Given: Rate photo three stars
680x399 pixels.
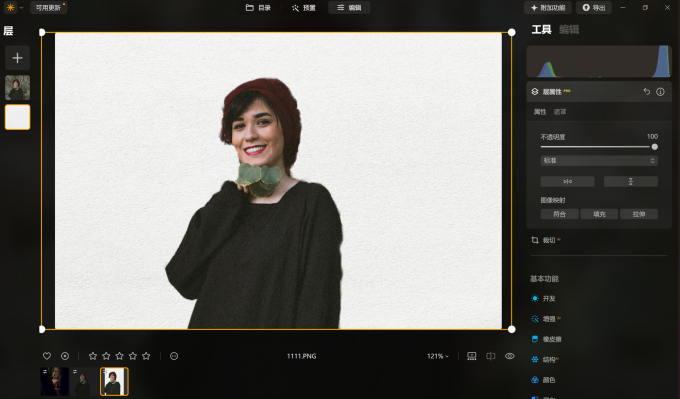Looking at the screenshot, I should click(119, 356).
